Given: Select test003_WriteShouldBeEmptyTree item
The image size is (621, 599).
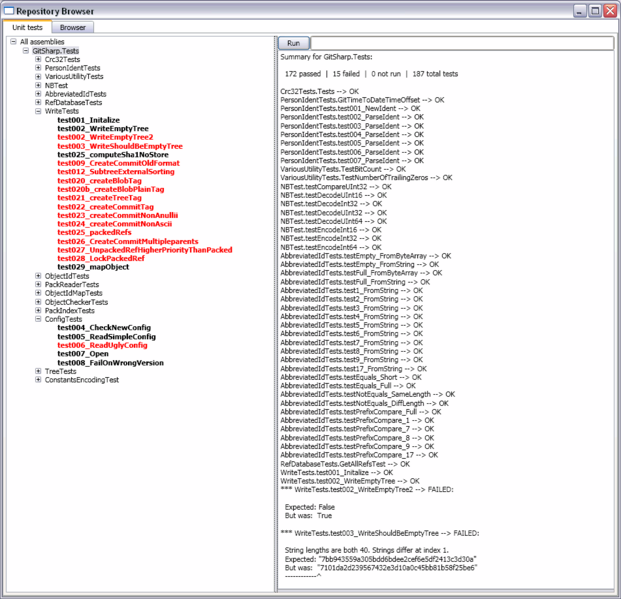Looking at the screenshot, I should 120,146.
